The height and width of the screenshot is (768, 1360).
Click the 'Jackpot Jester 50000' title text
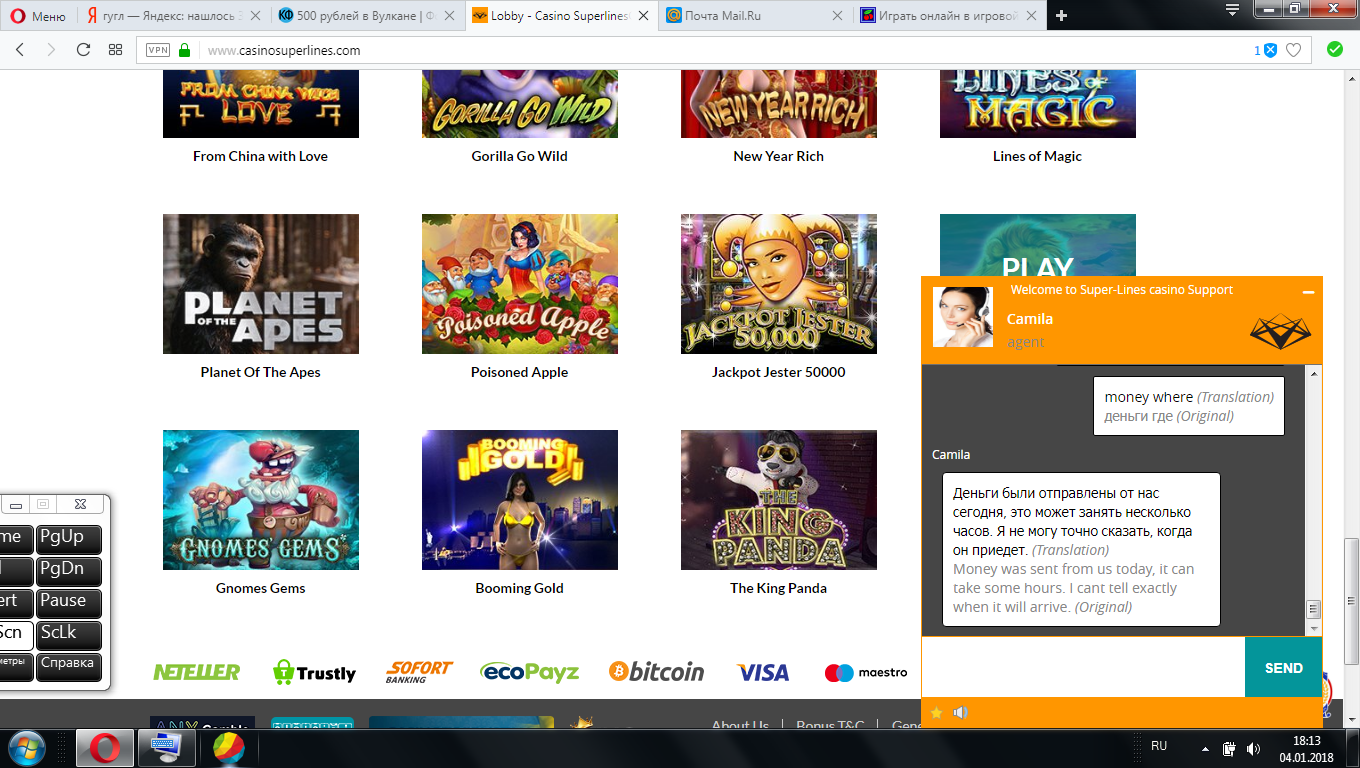click(x=779, y=372)
